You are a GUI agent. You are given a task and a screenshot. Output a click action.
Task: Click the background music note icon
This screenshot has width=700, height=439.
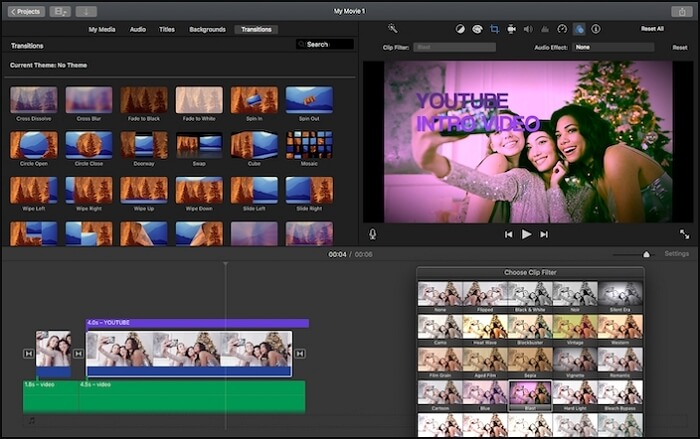[32, 420]
